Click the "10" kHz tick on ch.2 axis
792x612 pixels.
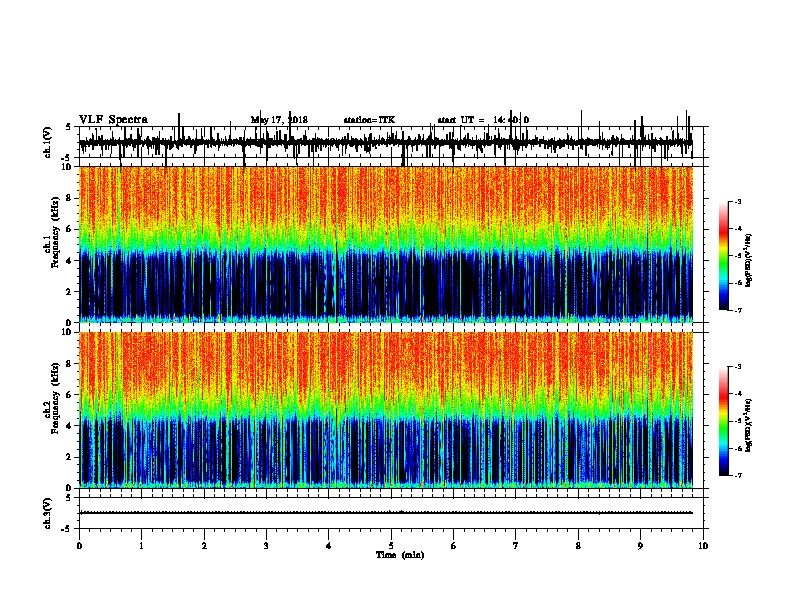67,332
